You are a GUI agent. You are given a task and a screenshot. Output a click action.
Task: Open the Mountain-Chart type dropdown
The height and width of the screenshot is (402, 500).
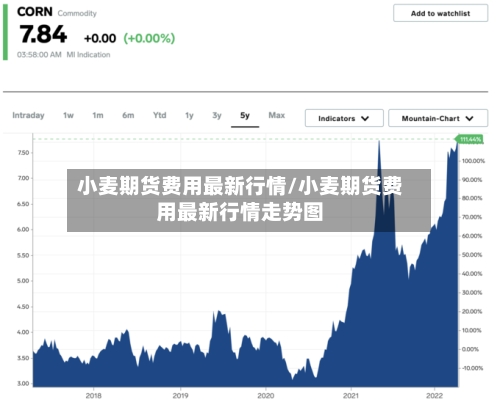pyautogui.click(x=438, y=118)
